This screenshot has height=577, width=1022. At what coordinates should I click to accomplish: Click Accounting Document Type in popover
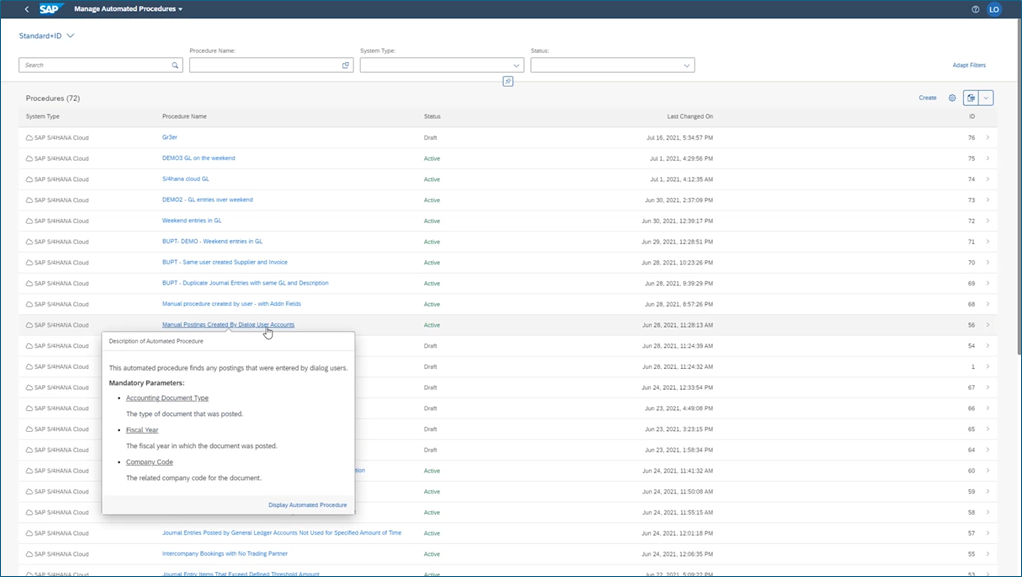tap(168, 398)
